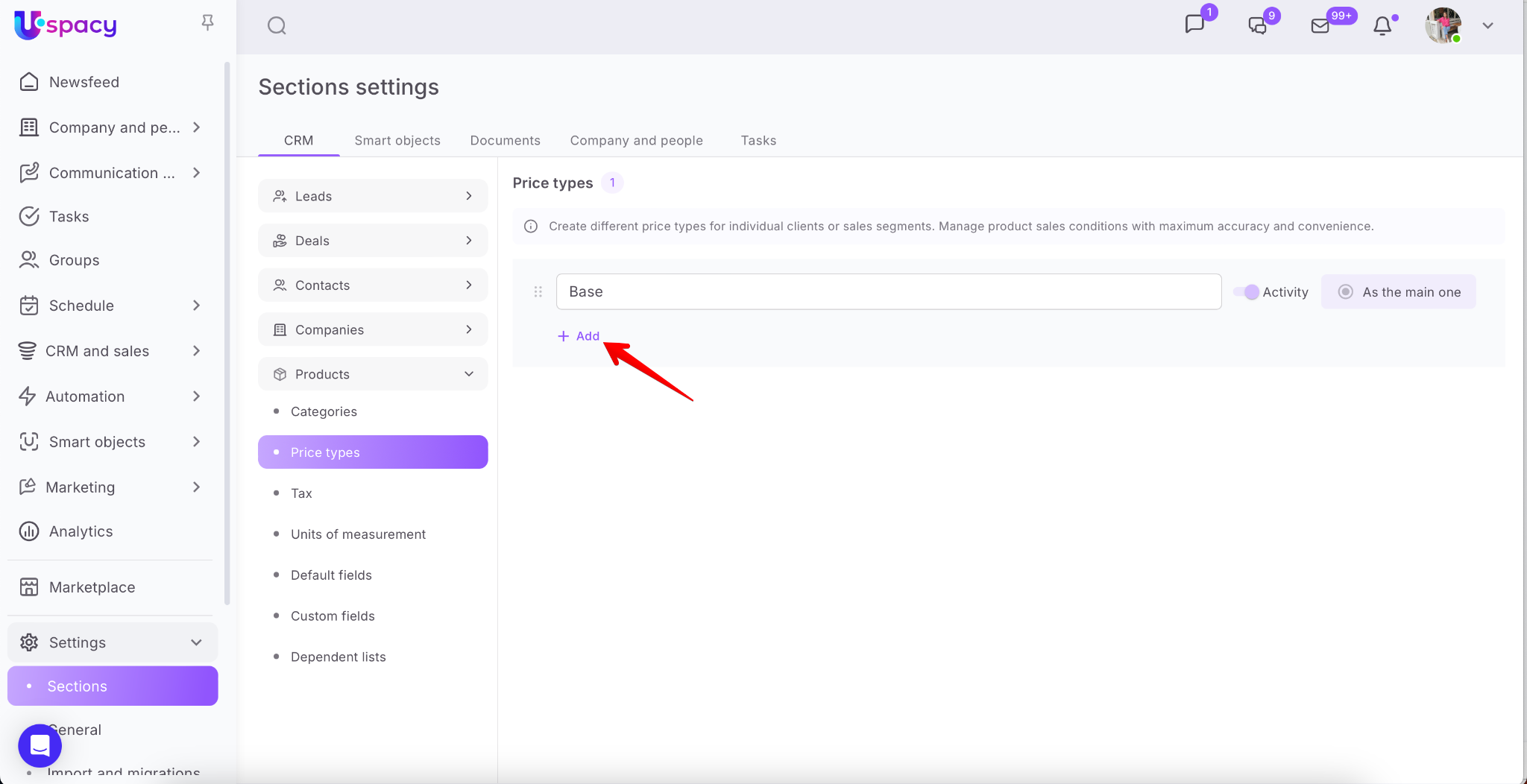Click the Add price type link

coord(579,336)
